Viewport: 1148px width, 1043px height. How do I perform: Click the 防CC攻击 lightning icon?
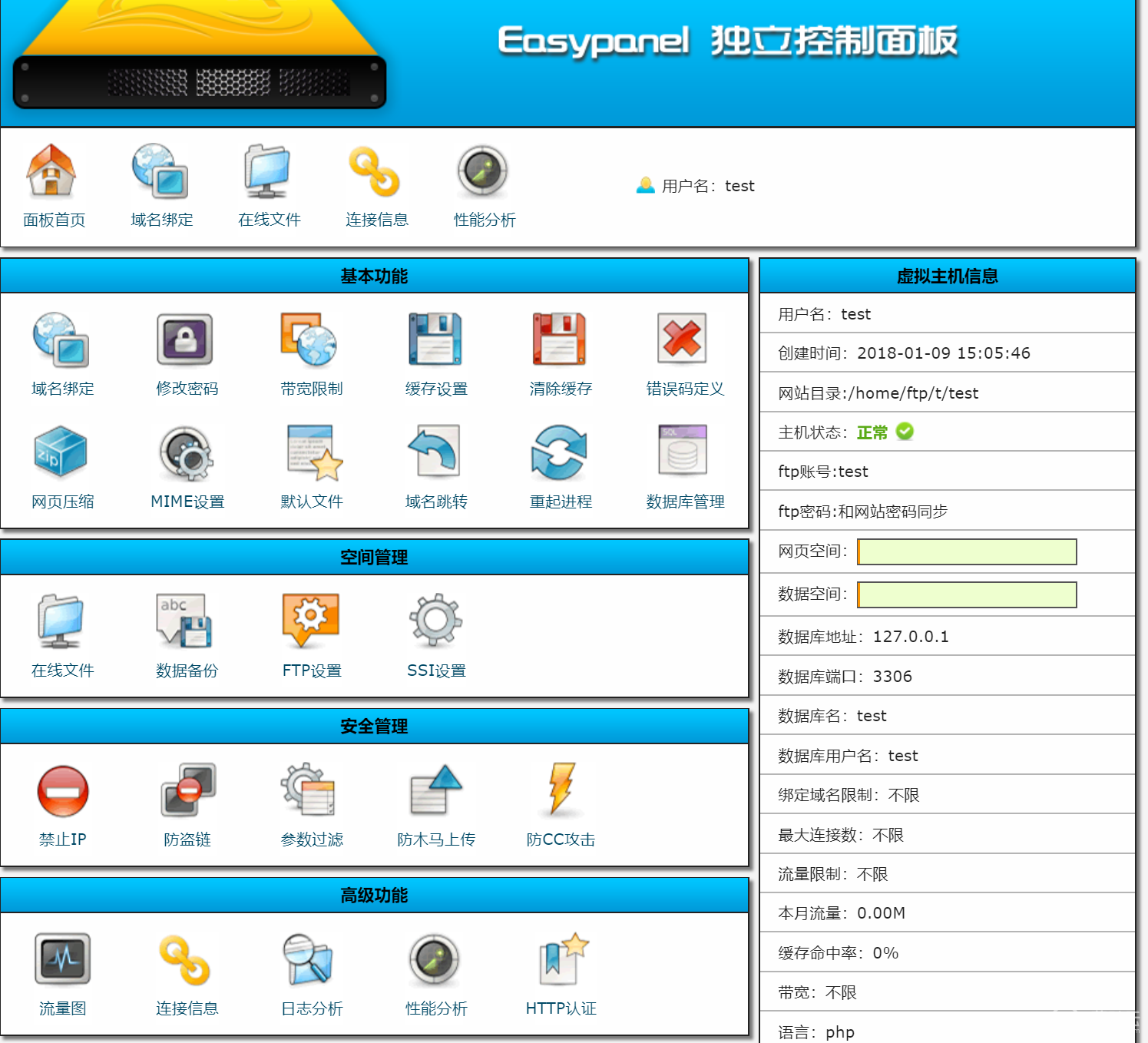(562, 790)
